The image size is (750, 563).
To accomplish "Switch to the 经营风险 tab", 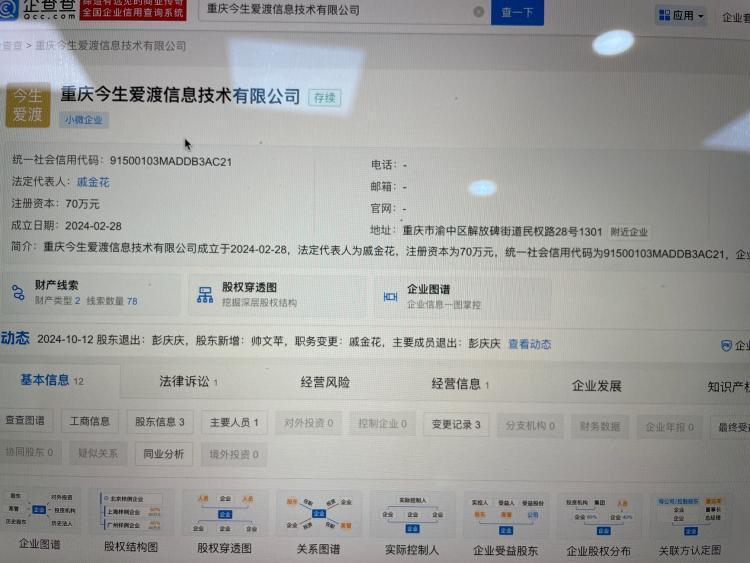I will [x=325, y=383].
